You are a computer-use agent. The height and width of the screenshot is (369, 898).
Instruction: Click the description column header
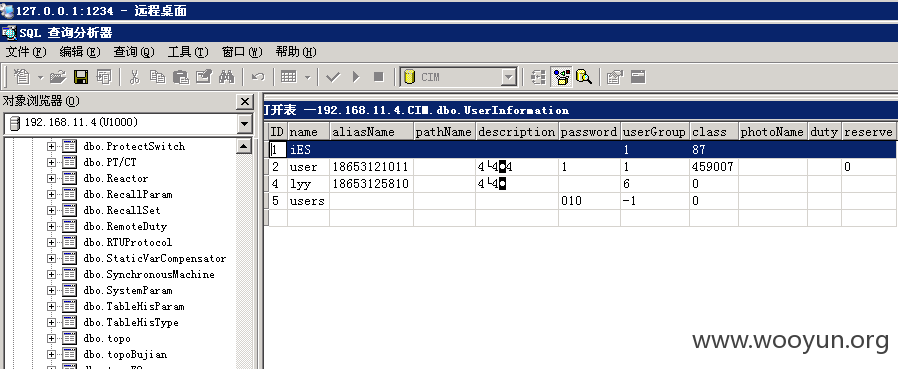pyautogui.click(x=517, y=132)
